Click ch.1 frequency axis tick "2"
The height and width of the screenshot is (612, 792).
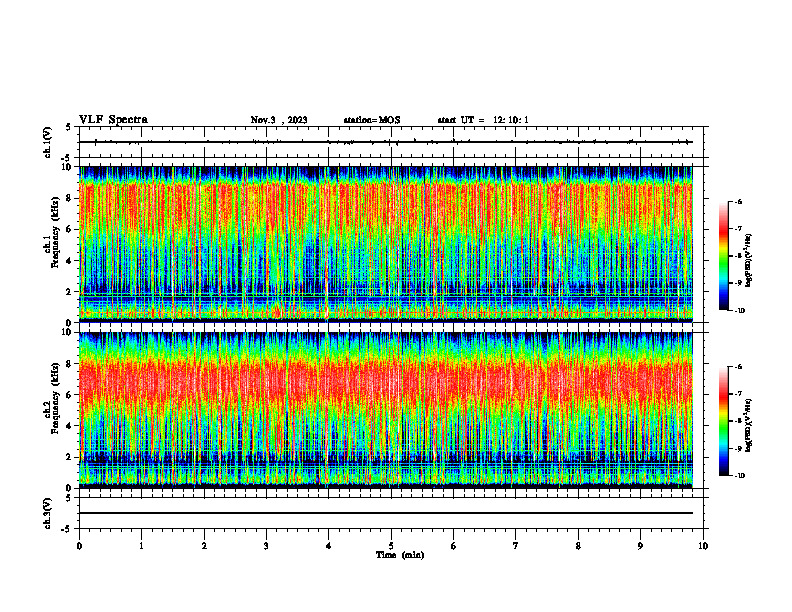(x=70, y=291)
